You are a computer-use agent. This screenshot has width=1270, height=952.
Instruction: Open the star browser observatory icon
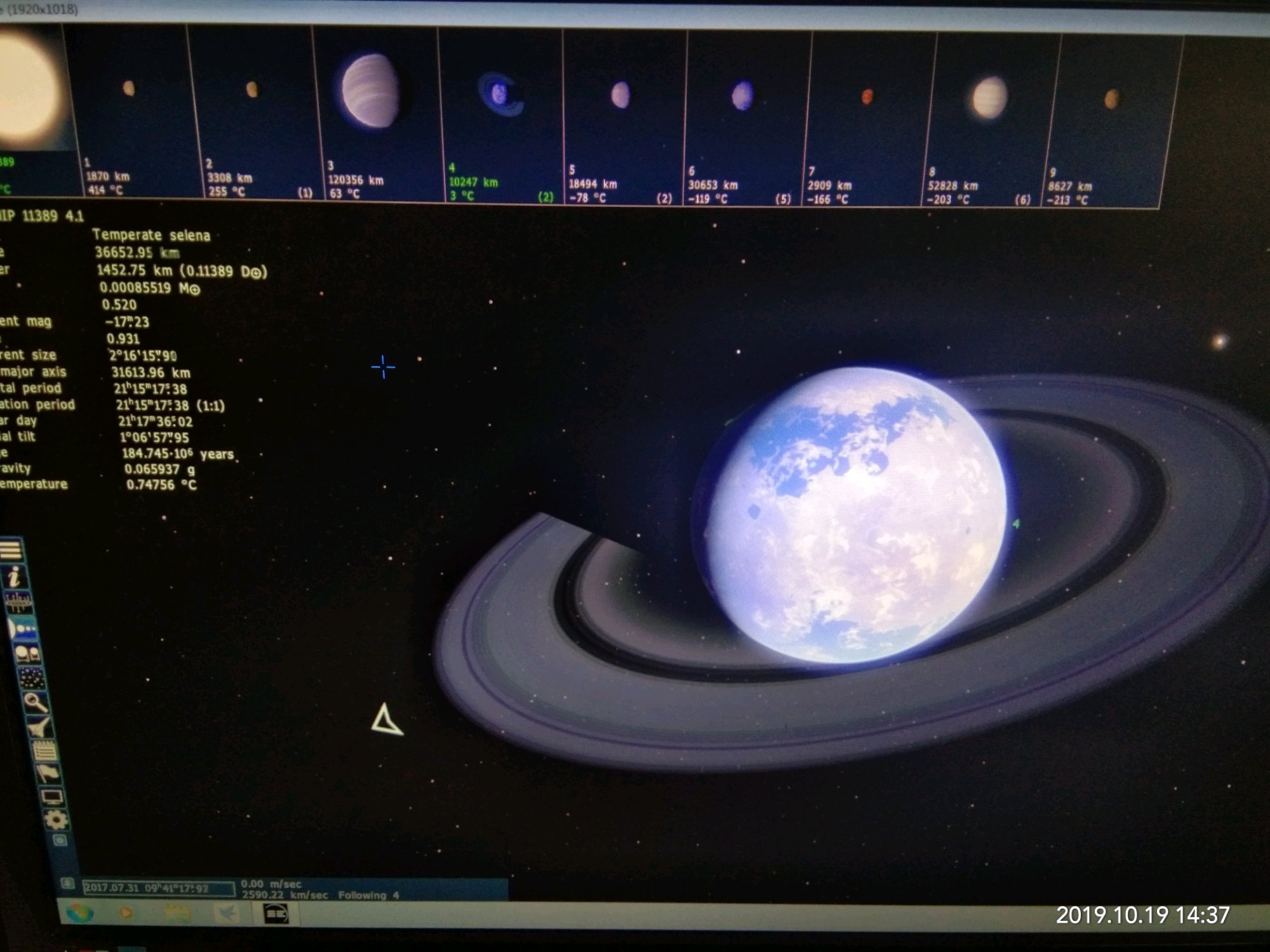click(x=28, y=653)
